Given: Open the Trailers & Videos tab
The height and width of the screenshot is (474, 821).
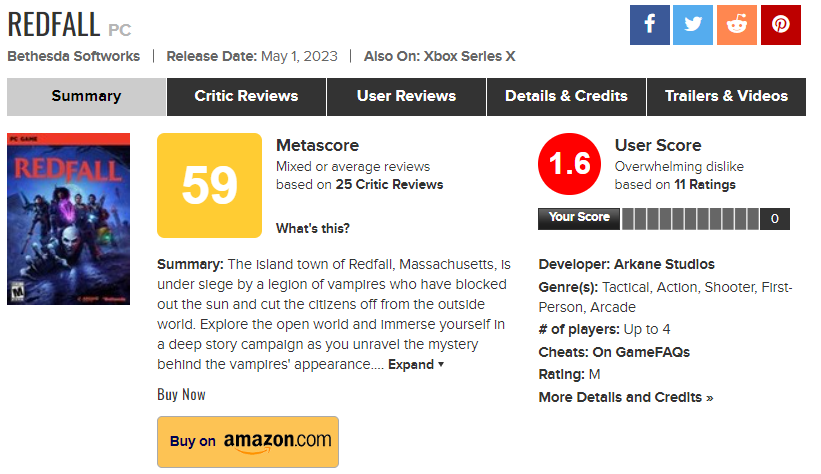Looking at the screenshot, I should [x=726, y=96].
